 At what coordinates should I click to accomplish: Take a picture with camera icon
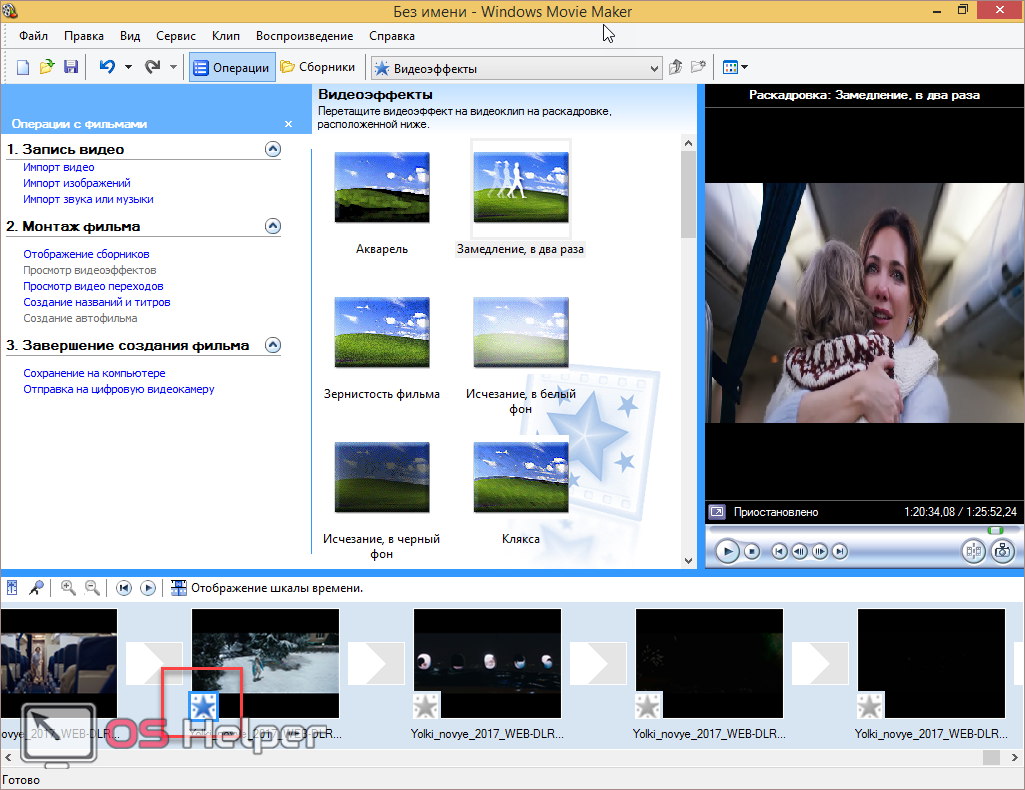pos(1002,551)
